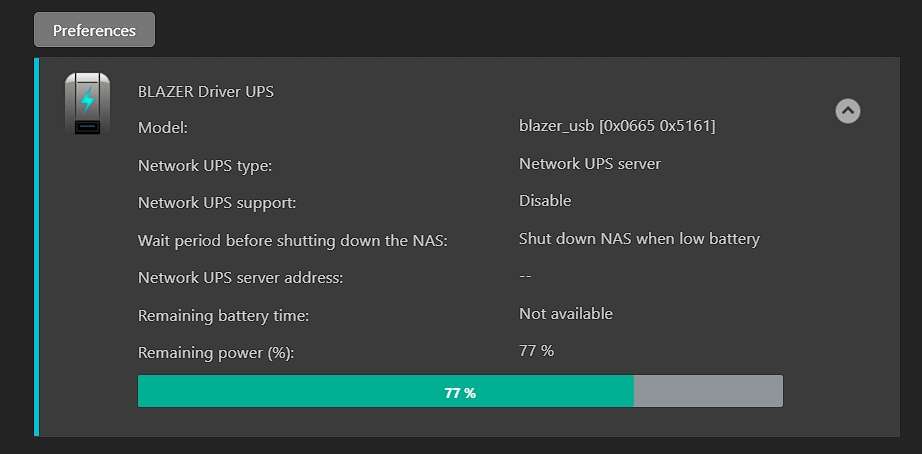The image size is (922, 454).
Task: Click the Not available battery time value
Action: tap(566, 314)
